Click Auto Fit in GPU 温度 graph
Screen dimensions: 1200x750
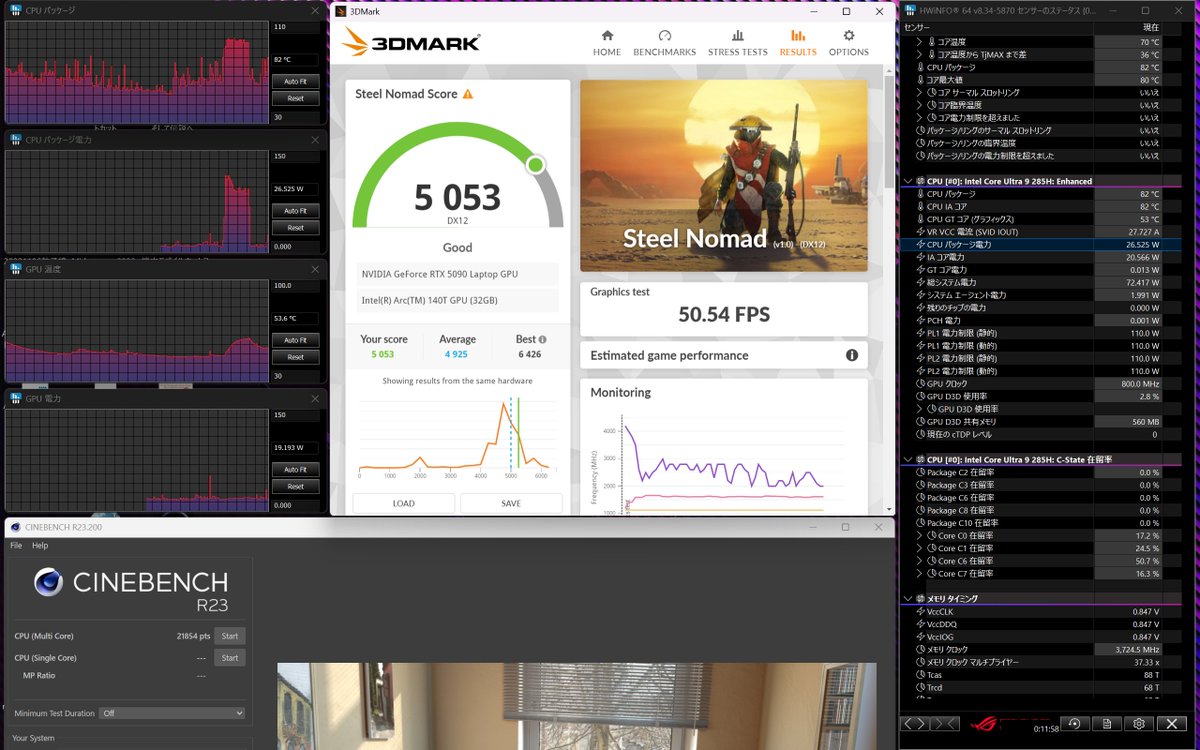[x=295, y=340]
